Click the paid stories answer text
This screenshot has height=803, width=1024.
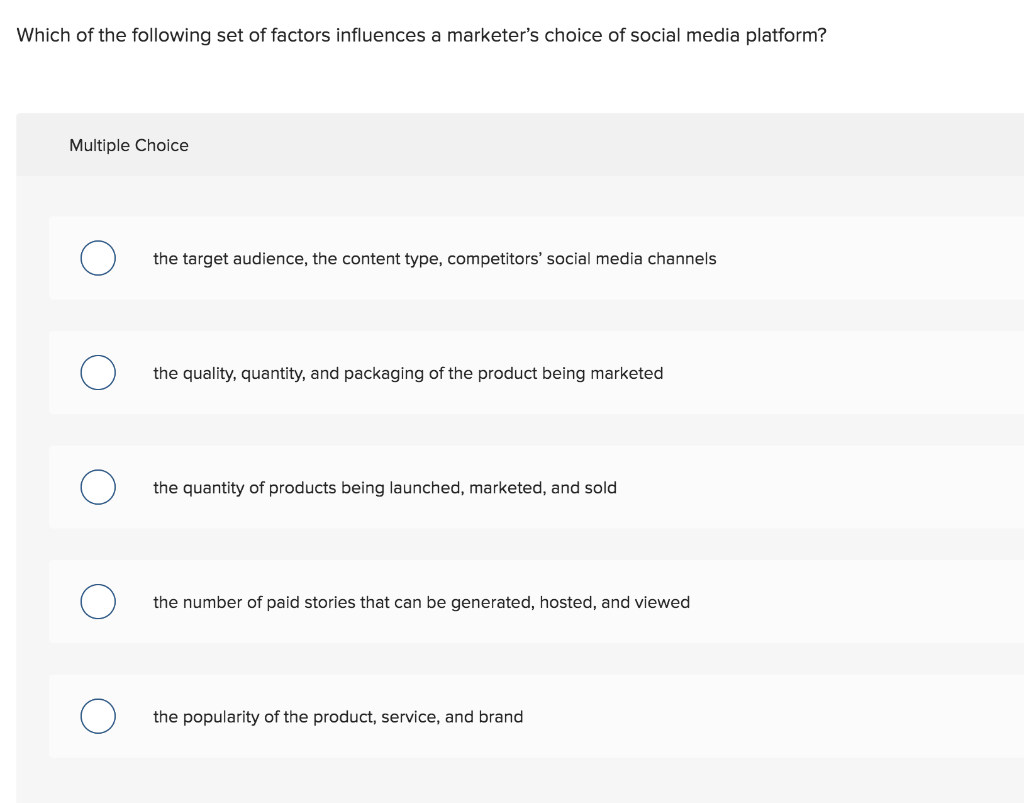click(421, 602)
